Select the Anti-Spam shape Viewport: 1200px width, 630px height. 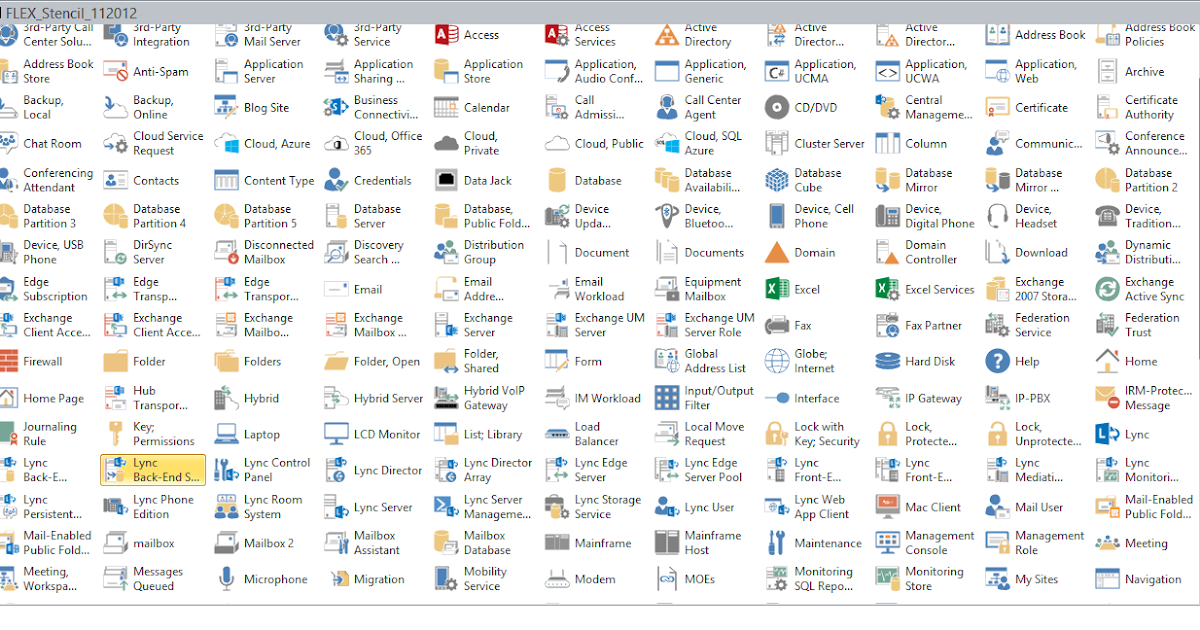coord(147,71)
